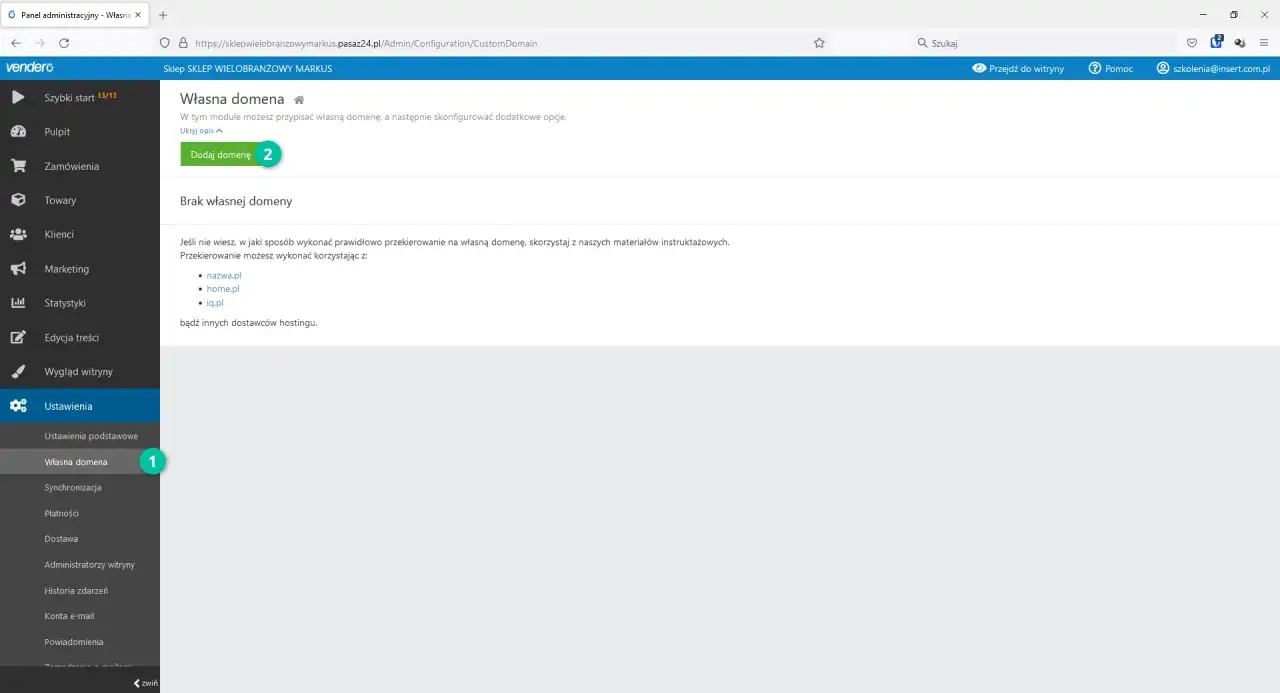The image size is (1280, 693).
Task: Go back with browser back arrow
Action: 16,43
